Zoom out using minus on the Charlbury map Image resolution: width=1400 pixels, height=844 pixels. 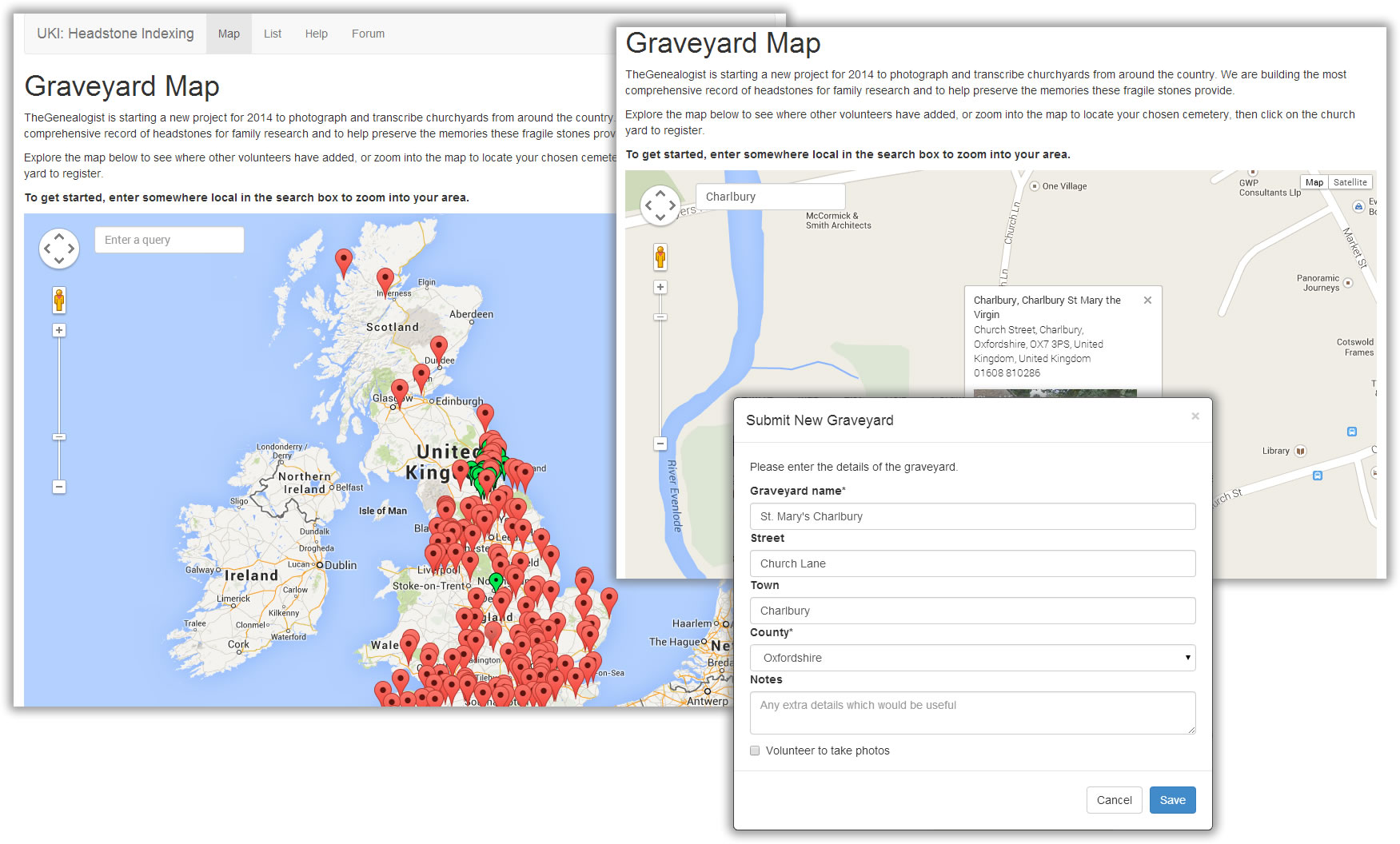660,444
